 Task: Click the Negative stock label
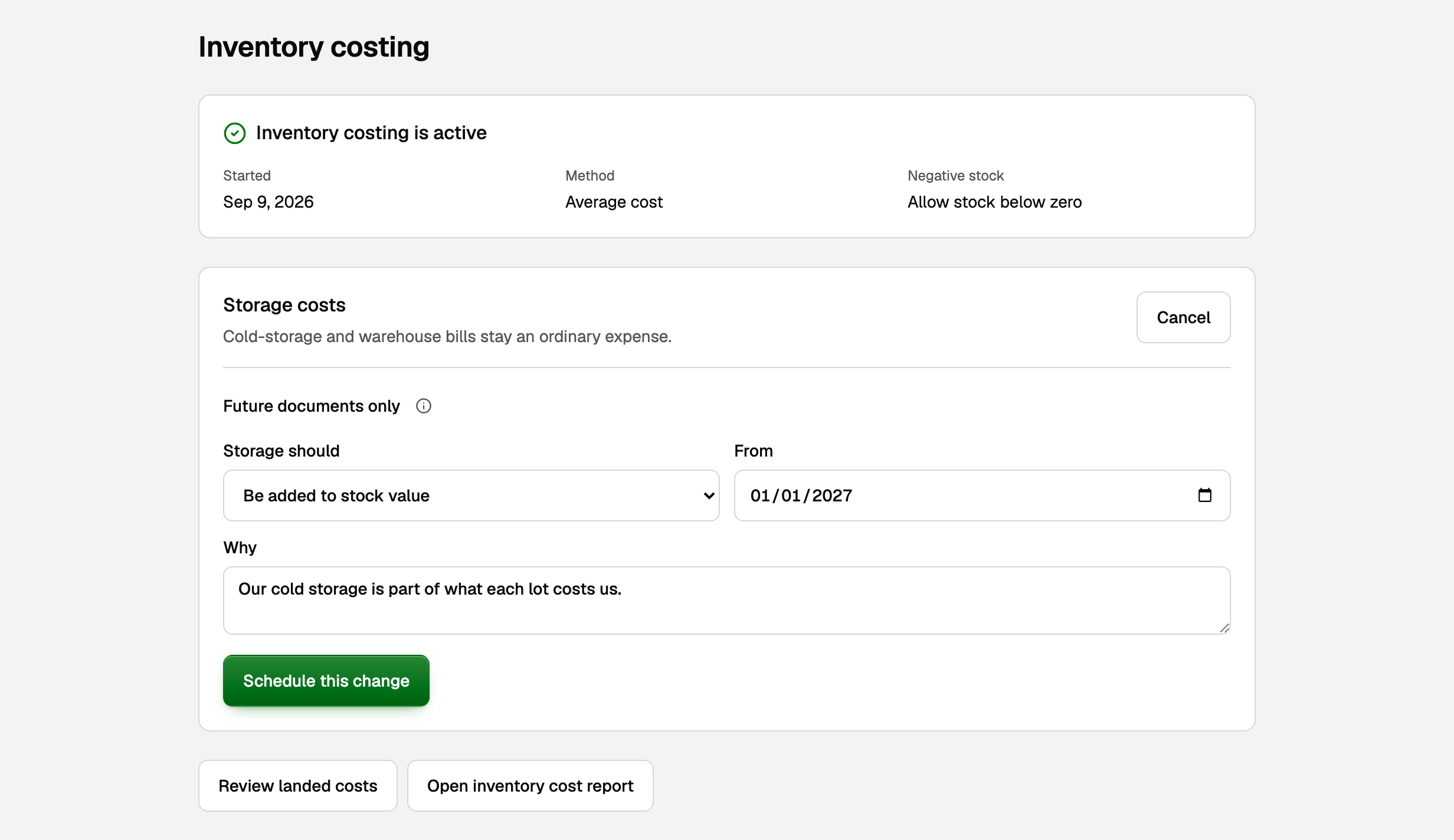coord(955,175)
